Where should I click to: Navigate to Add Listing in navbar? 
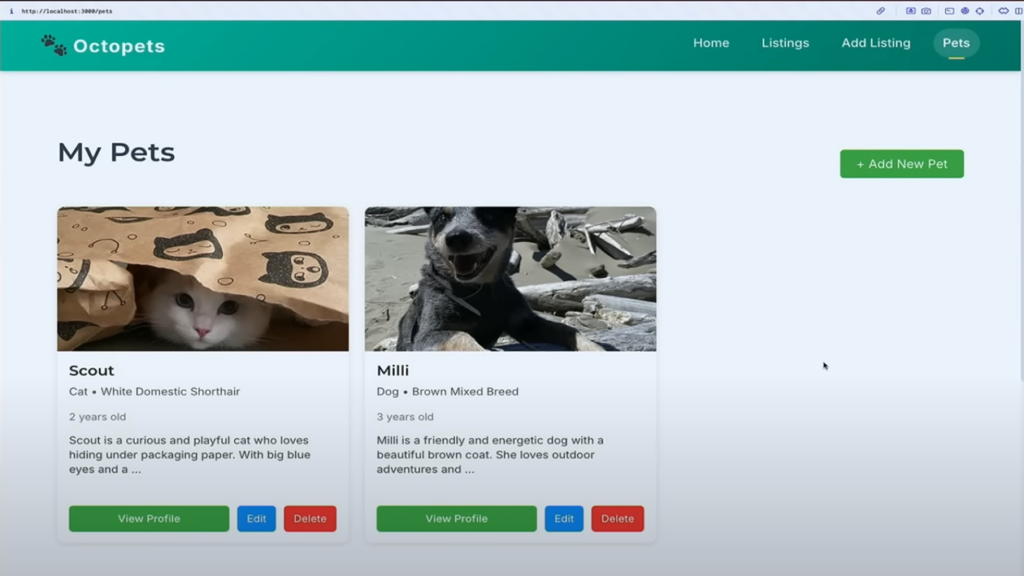[876, 43]
